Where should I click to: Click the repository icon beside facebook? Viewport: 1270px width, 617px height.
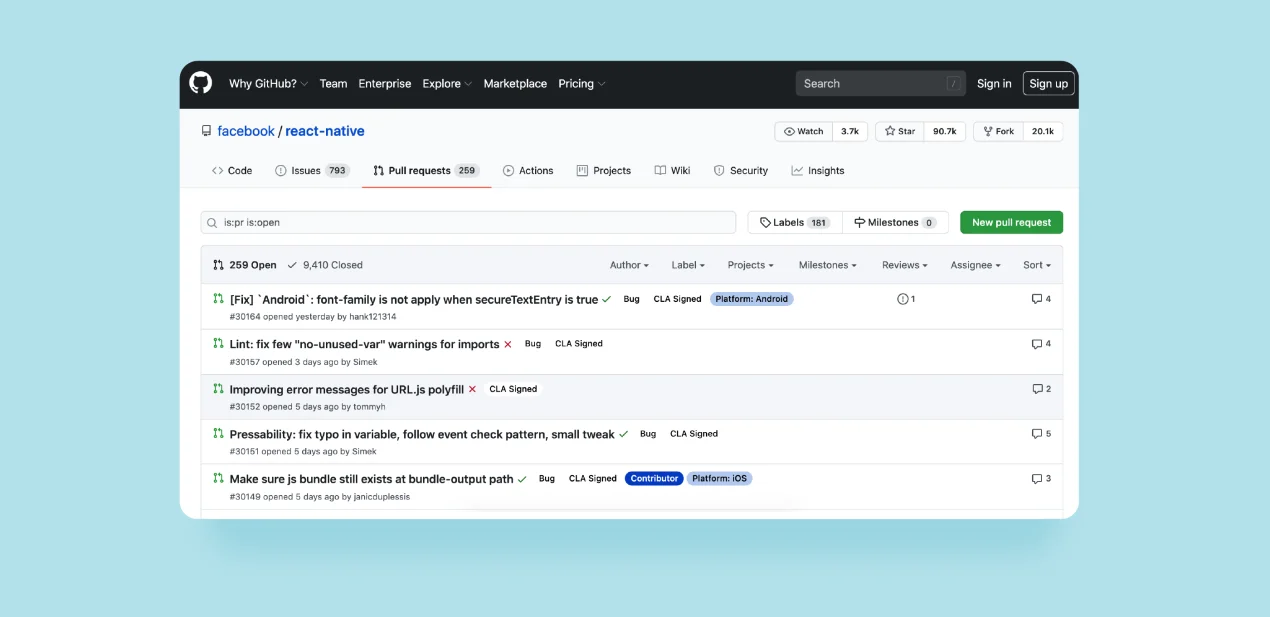(206, 131)
